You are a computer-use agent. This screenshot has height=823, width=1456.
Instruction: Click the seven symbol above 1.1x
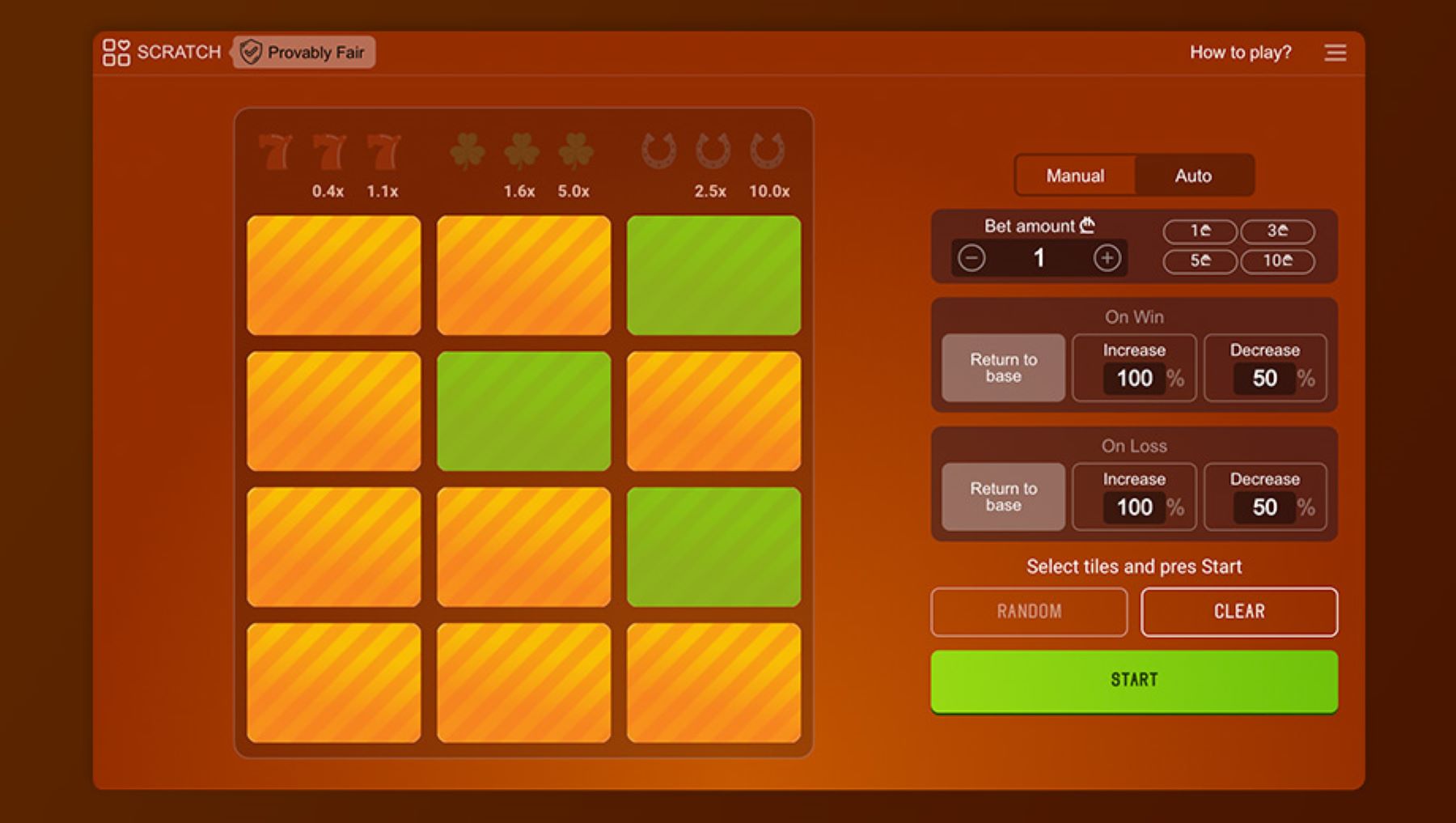(x=383, y=151)
